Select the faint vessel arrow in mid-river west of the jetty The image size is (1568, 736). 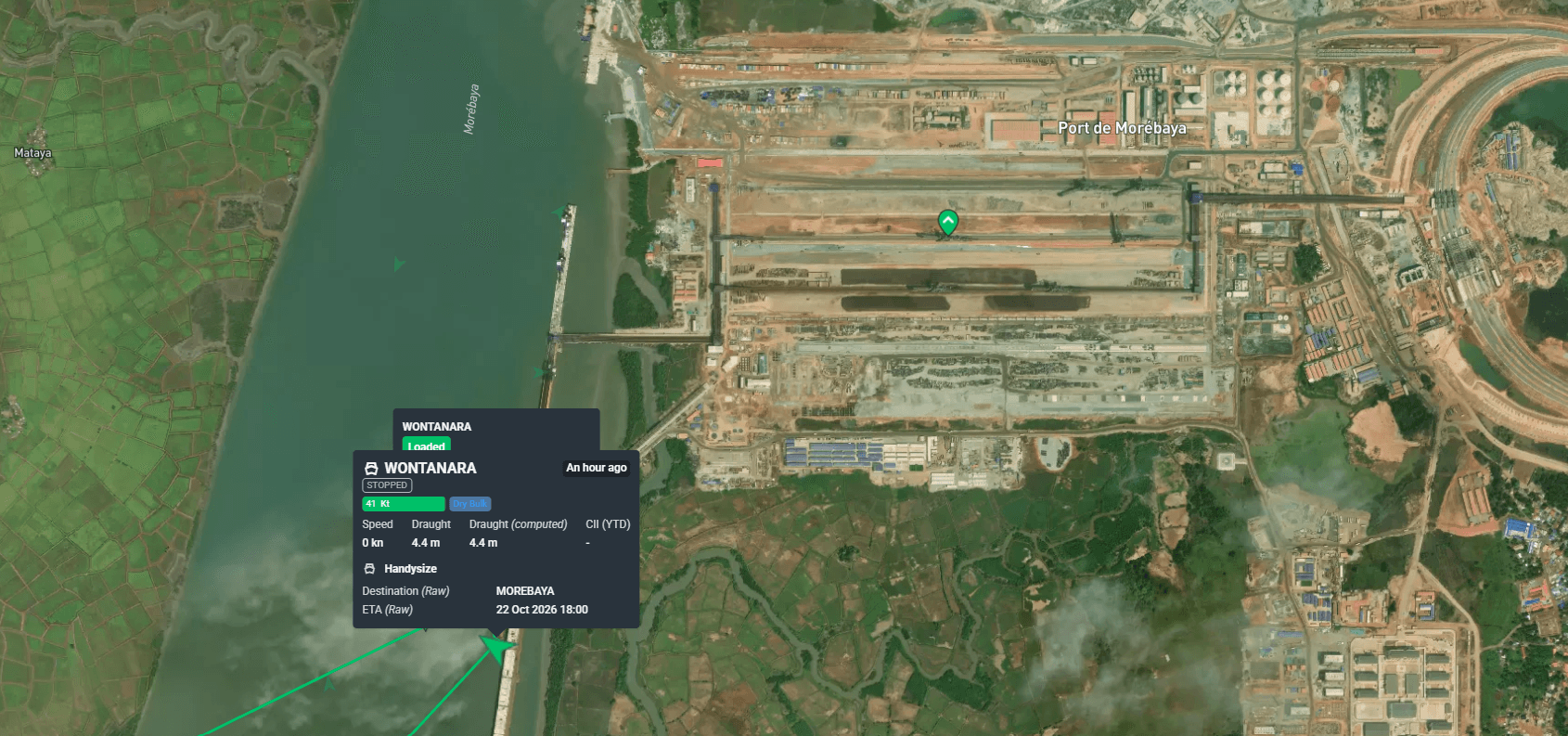pyautogui.click(x=399, y=265)
